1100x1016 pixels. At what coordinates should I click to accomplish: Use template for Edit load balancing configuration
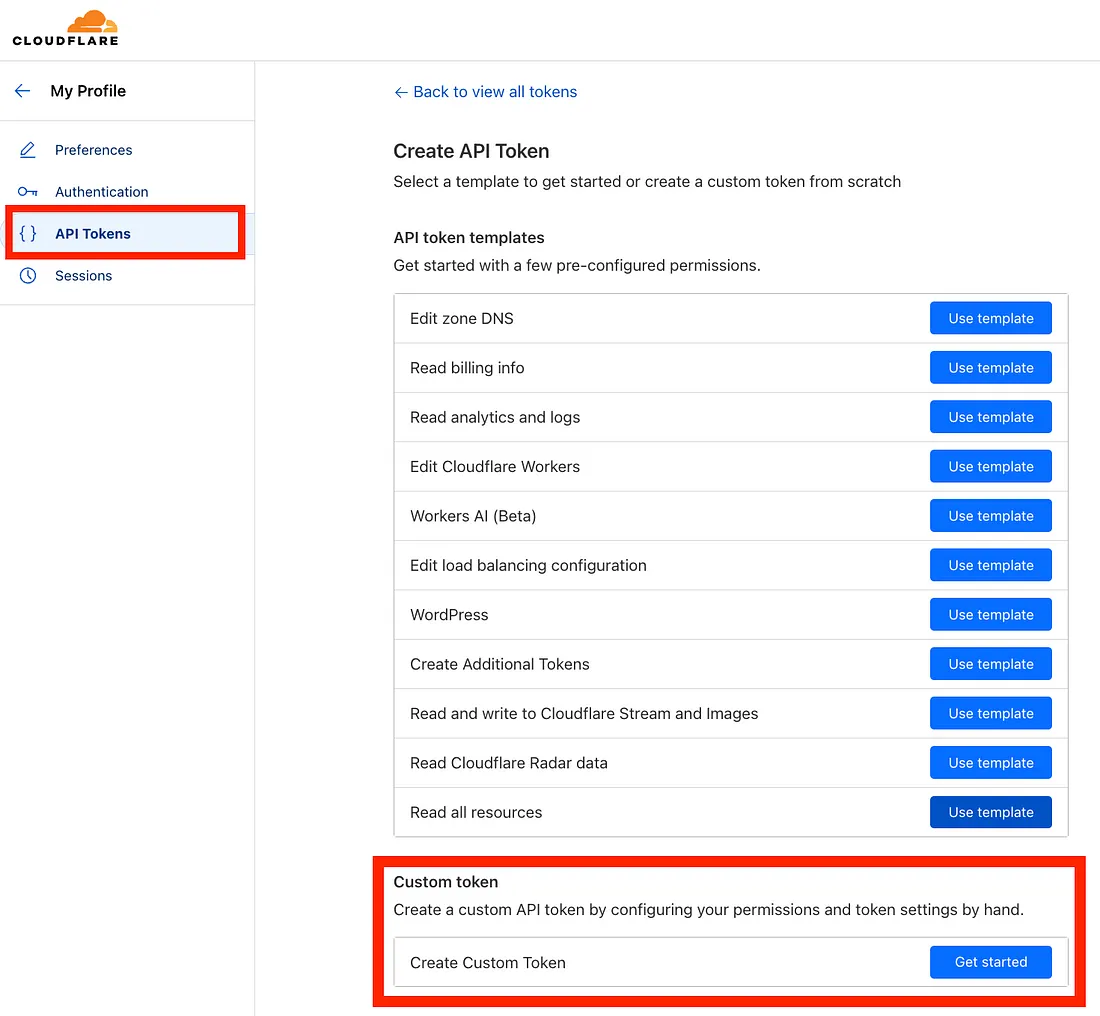tap(991, 566)
